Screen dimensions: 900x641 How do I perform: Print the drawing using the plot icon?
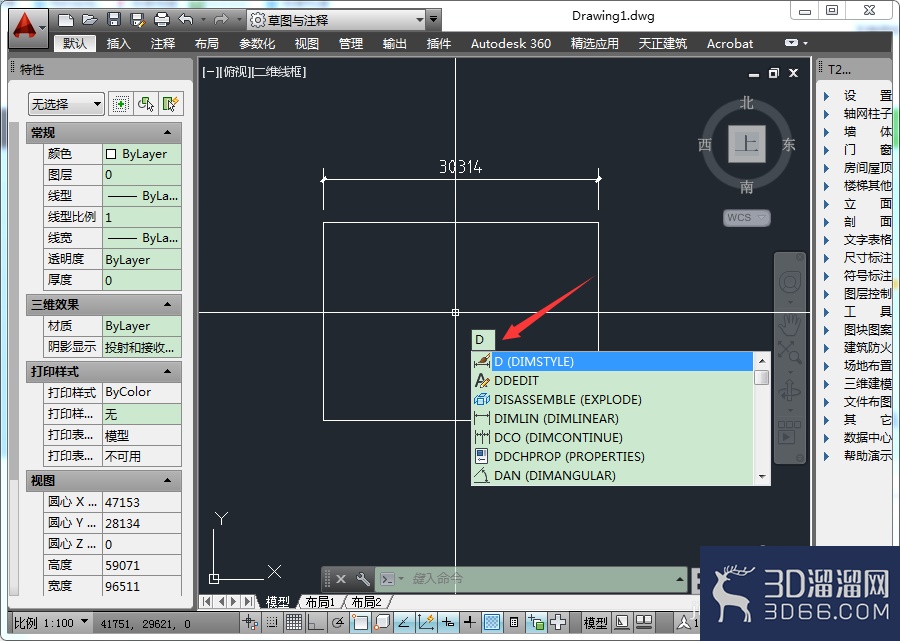click(162, 20)
